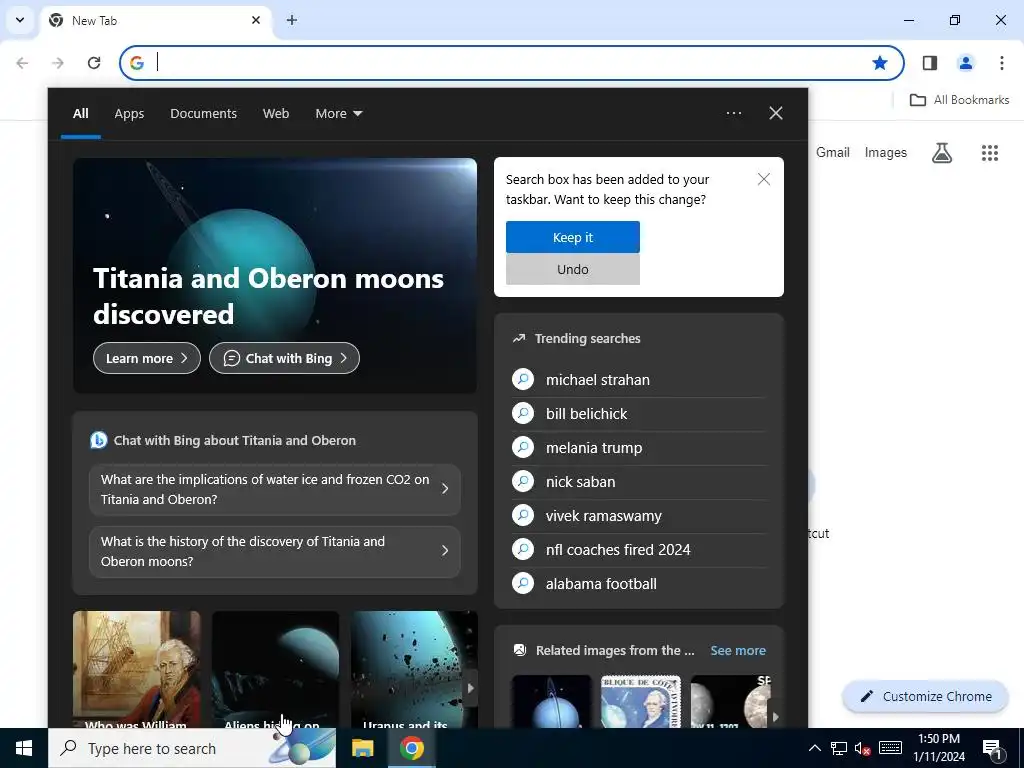Switch to the Documents tab

(203, 114)
